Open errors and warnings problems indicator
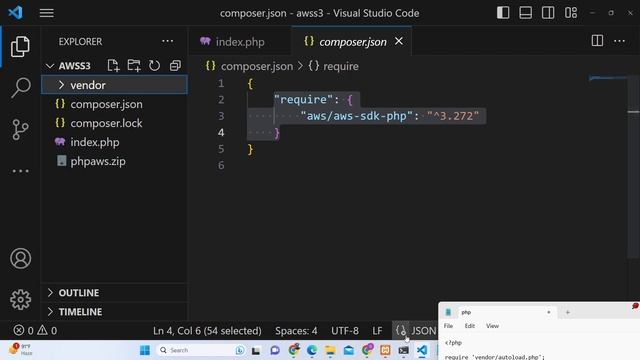The height and width of the screenshot is (360, 640). (35, 331)
